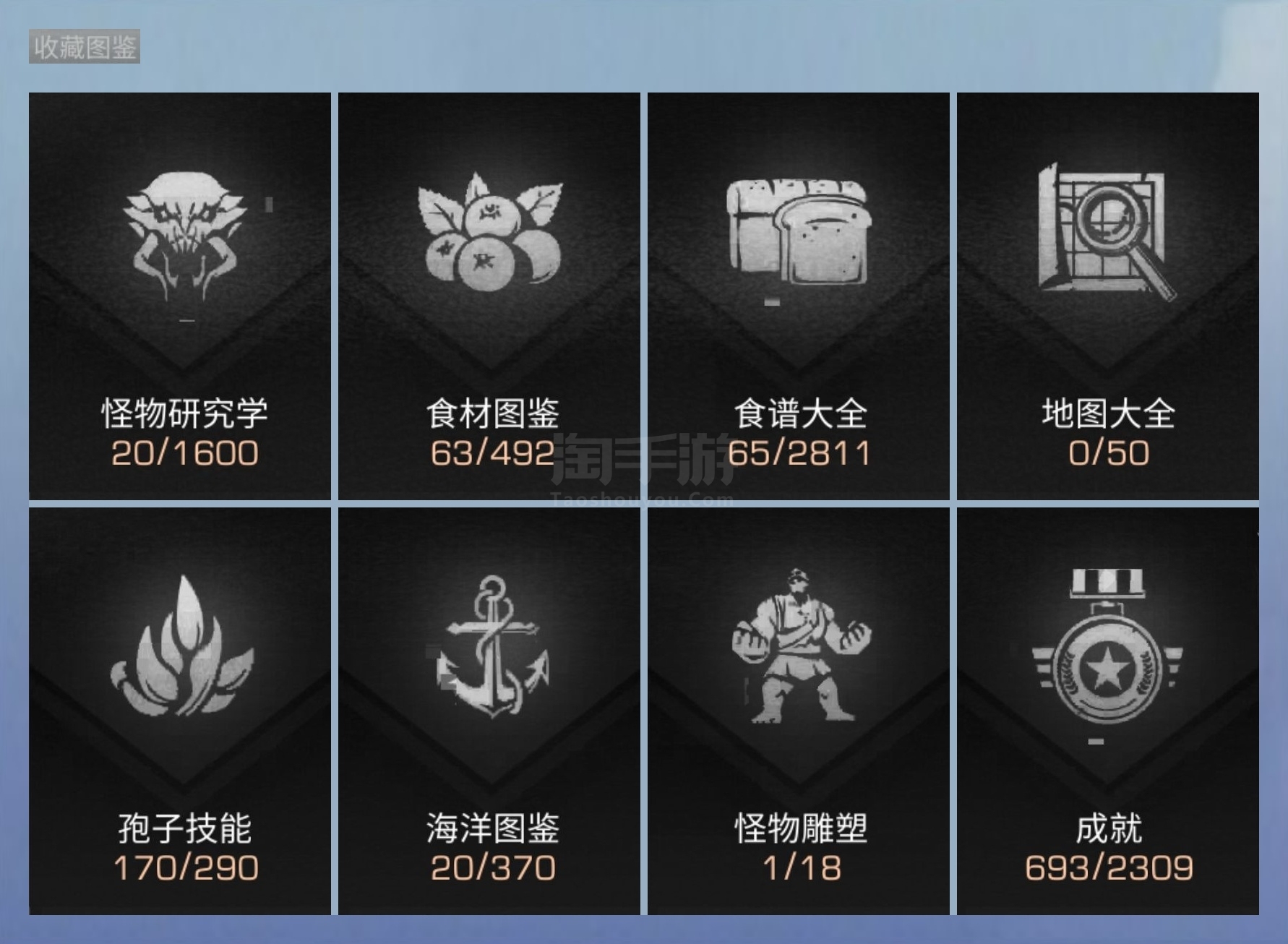Select the berries icon for 食材图鉴
This screenshot has width=1288, height=944.
pyautogui.click(x=491, y=231)
